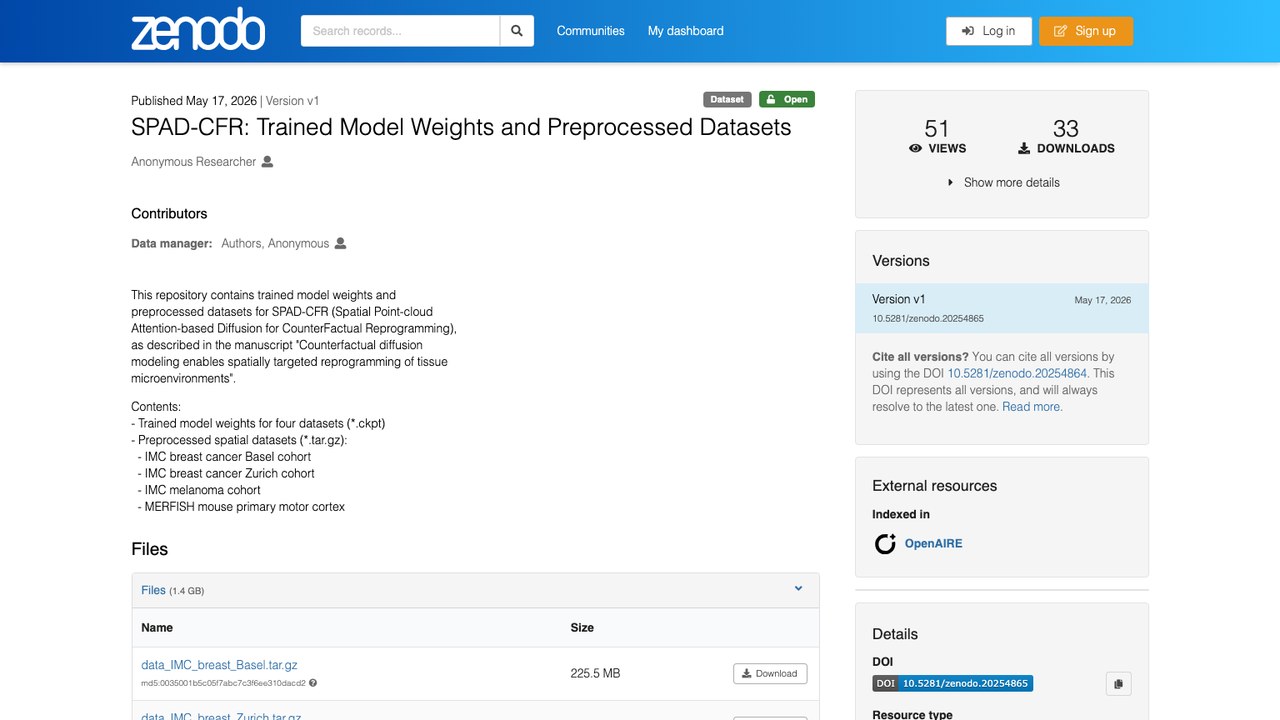
Task: Click the search magnifier button
Action: coord(517,31)
